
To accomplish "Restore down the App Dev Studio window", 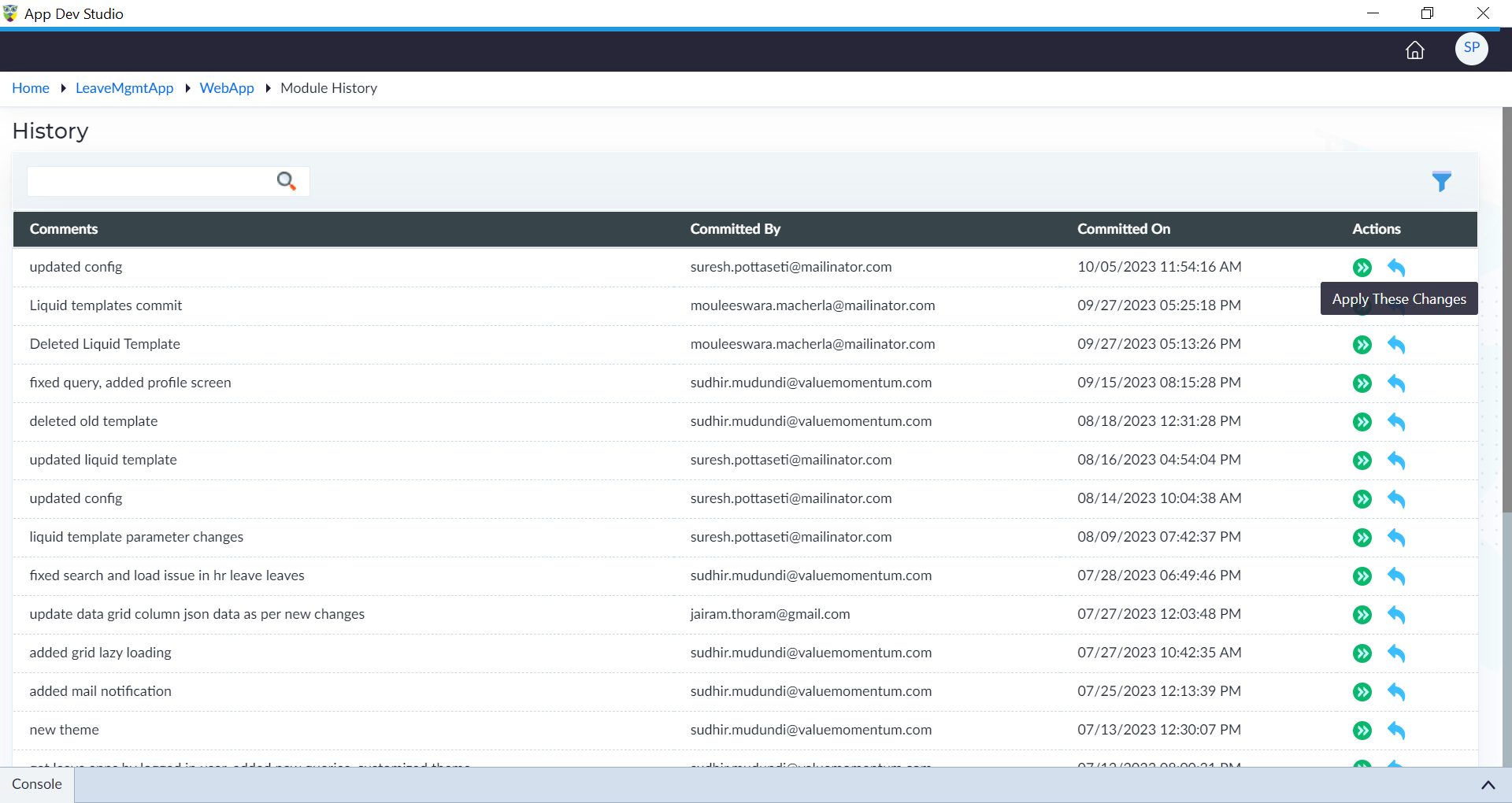I will 1427,13.
